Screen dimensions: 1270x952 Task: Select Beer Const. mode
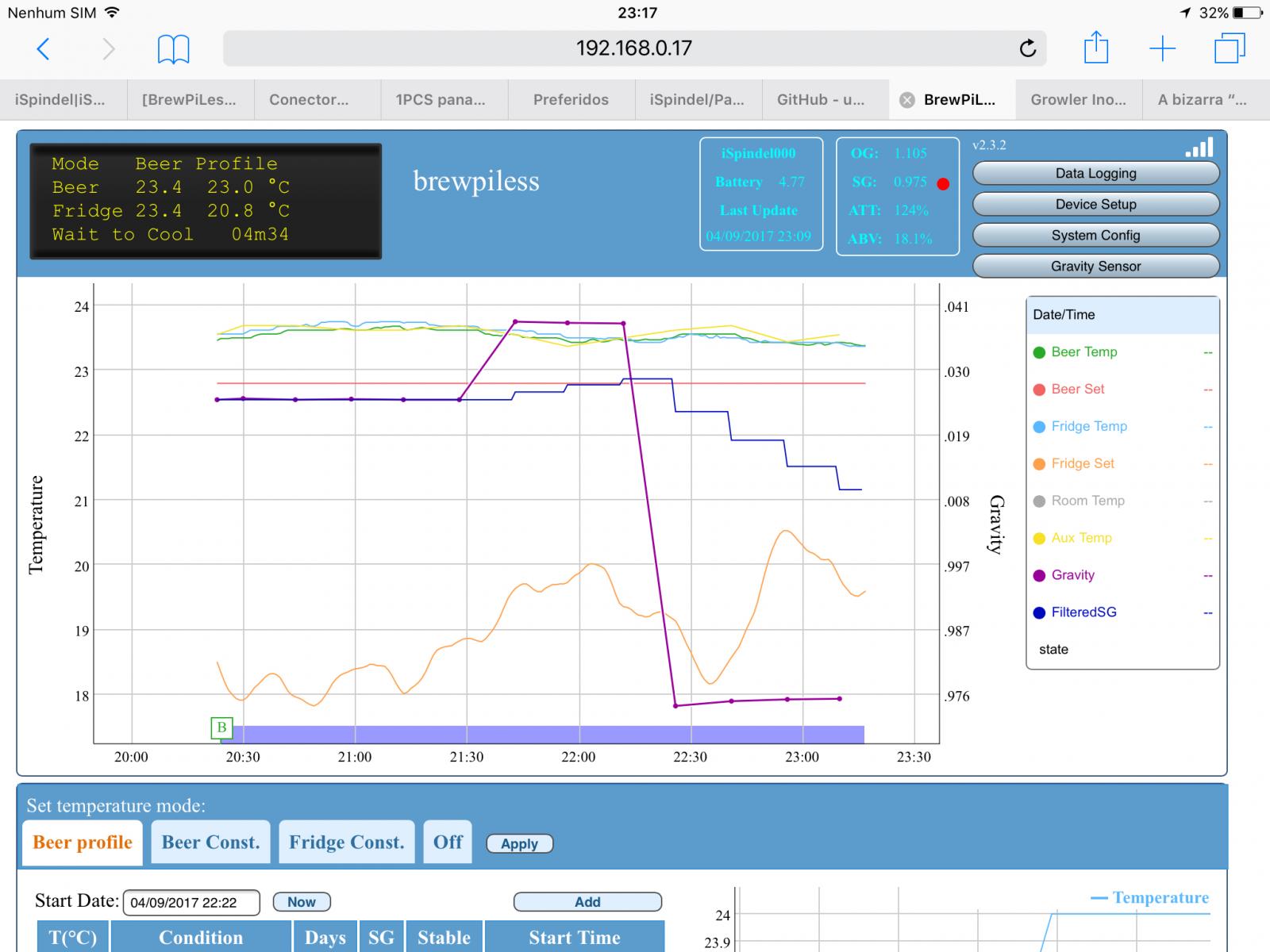[x=211, y=843]
